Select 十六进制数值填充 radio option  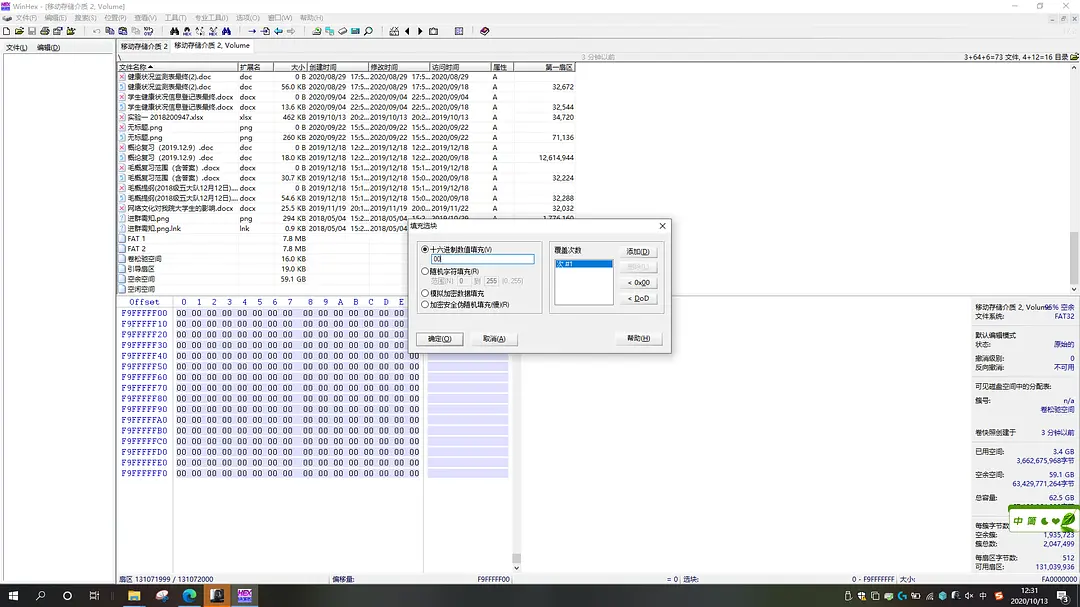point(426,249)
